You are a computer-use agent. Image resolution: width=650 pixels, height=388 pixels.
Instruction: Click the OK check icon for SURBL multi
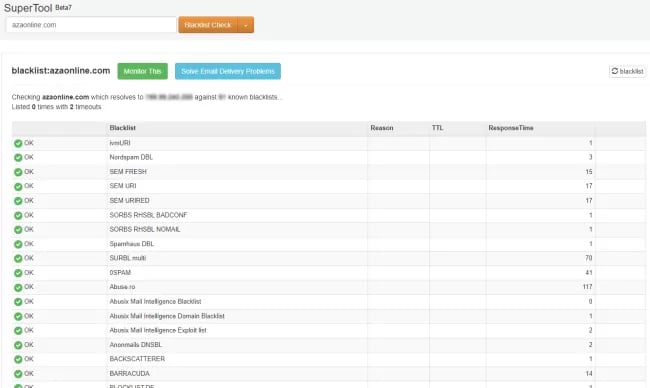click(x=18, y=259)
